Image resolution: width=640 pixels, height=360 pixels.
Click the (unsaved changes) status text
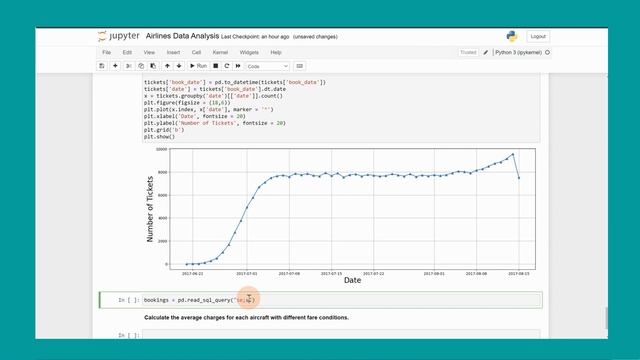tap(315, 37)
